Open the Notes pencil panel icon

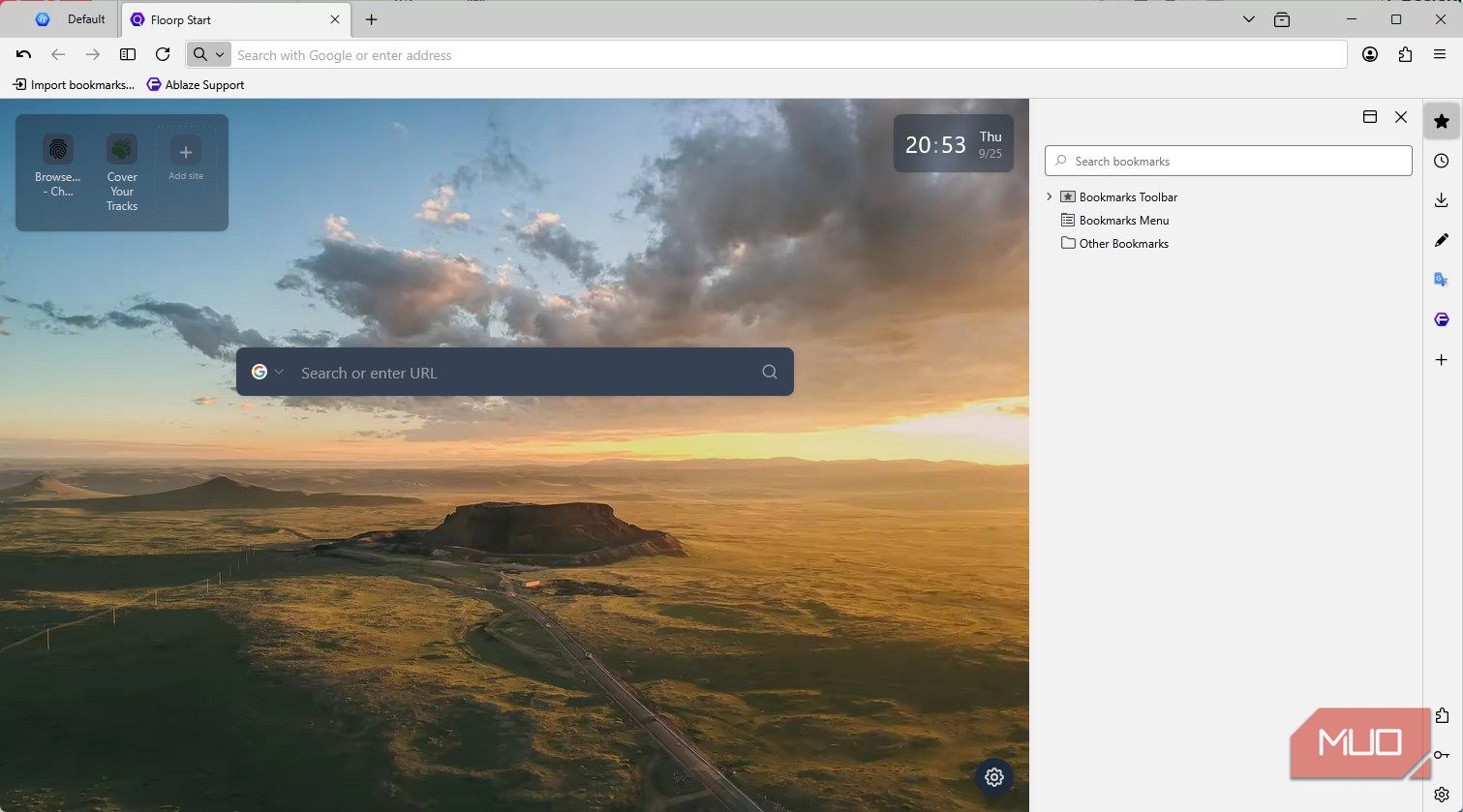[1441, 240]
